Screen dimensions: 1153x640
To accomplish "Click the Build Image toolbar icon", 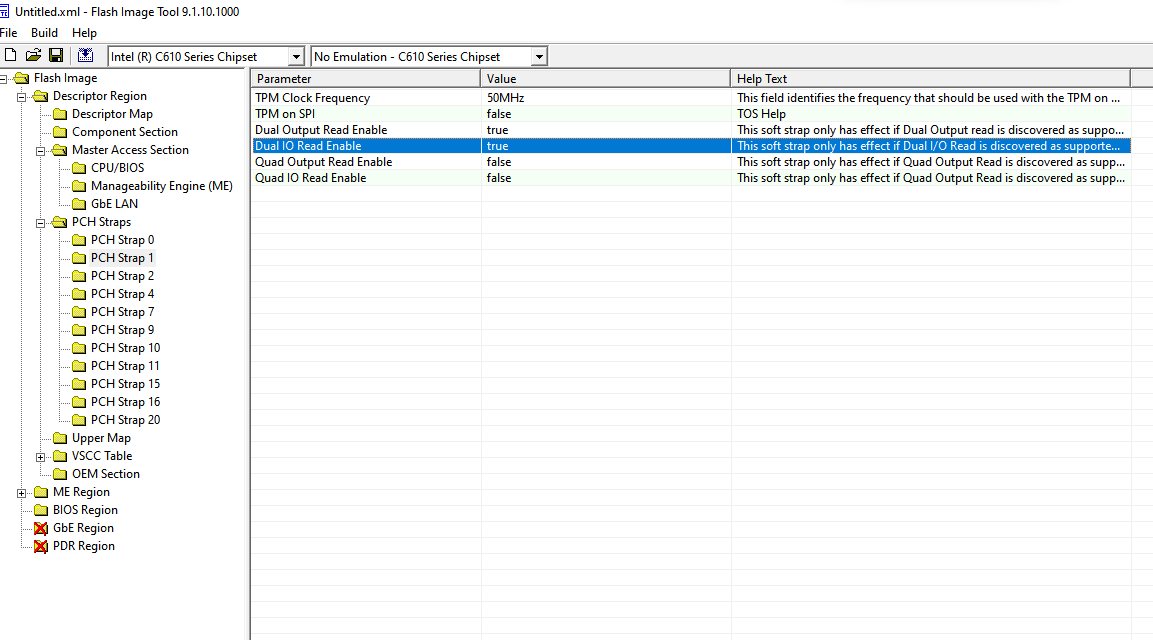I will (86, 56).
